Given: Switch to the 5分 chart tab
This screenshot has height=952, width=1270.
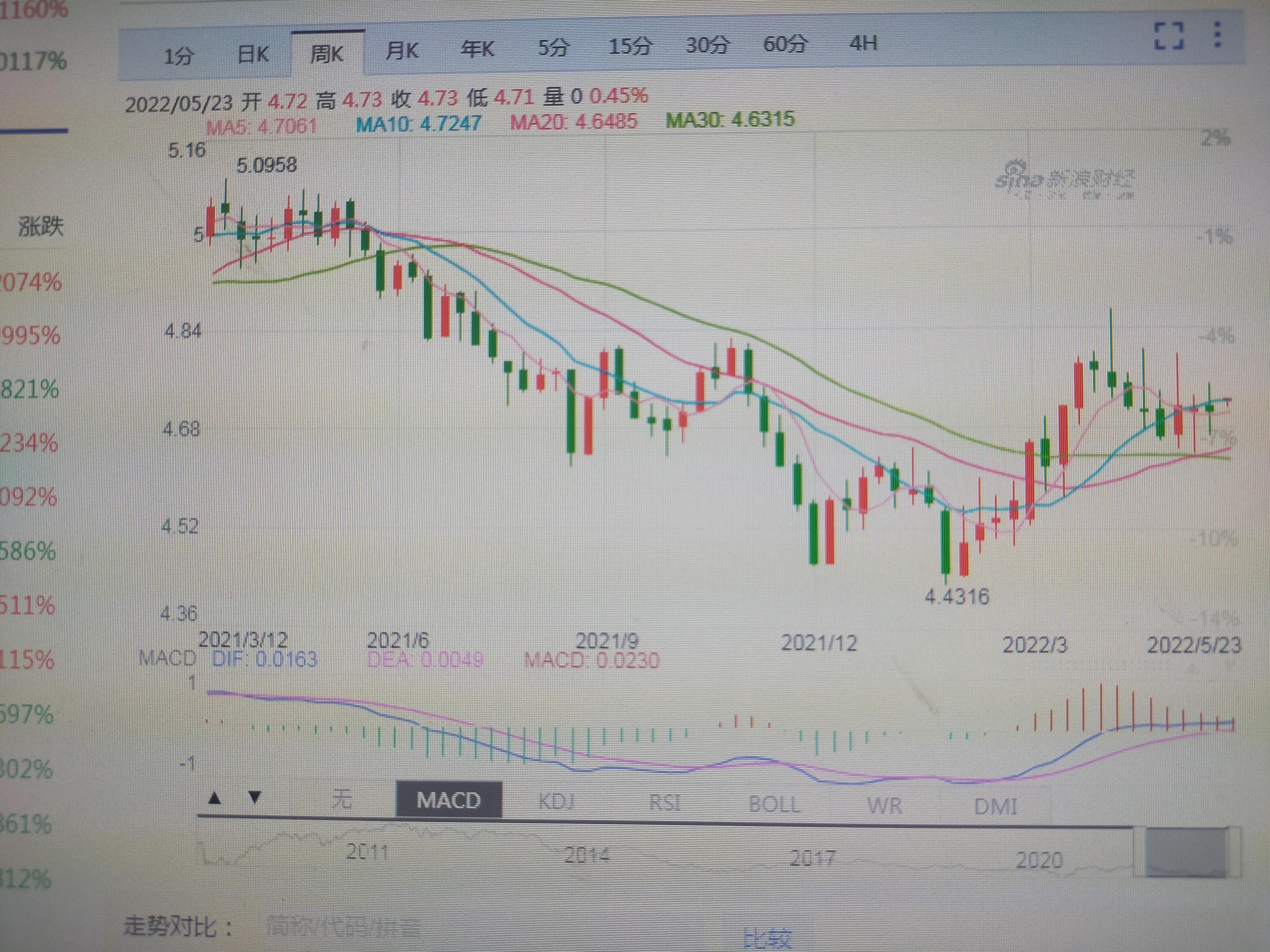Looking at the screenshot, I should point(553,47).
